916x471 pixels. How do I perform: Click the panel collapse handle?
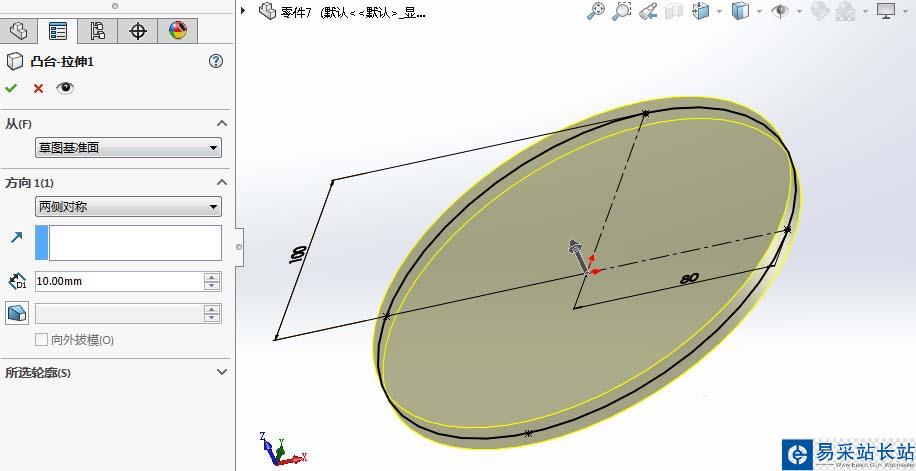point(239,247)
